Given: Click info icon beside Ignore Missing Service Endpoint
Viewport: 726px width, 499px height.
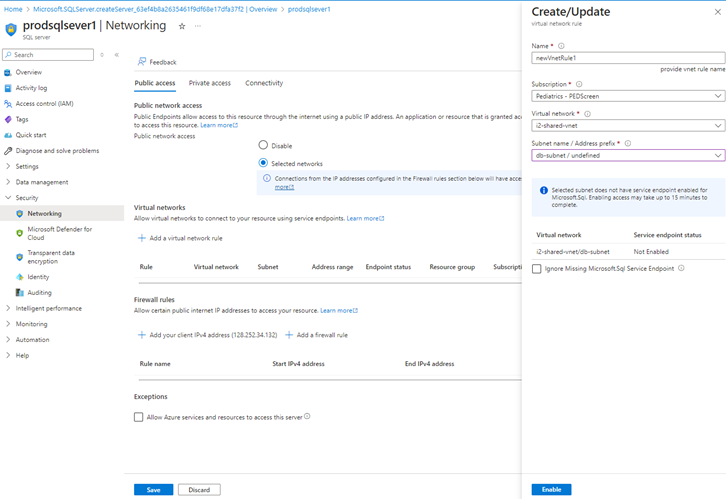Looking at the screenshot, I should tap(681, 268).
